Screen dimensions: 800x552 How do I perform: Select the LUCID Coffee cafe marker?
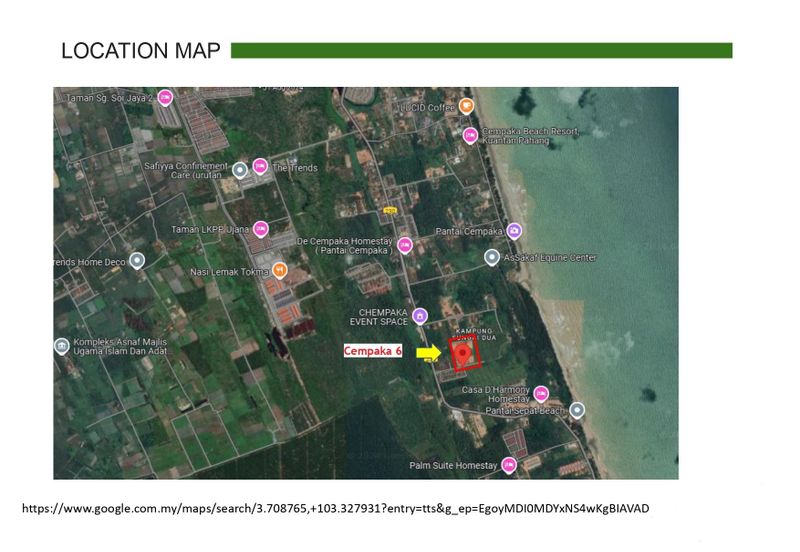click(467, 105)
